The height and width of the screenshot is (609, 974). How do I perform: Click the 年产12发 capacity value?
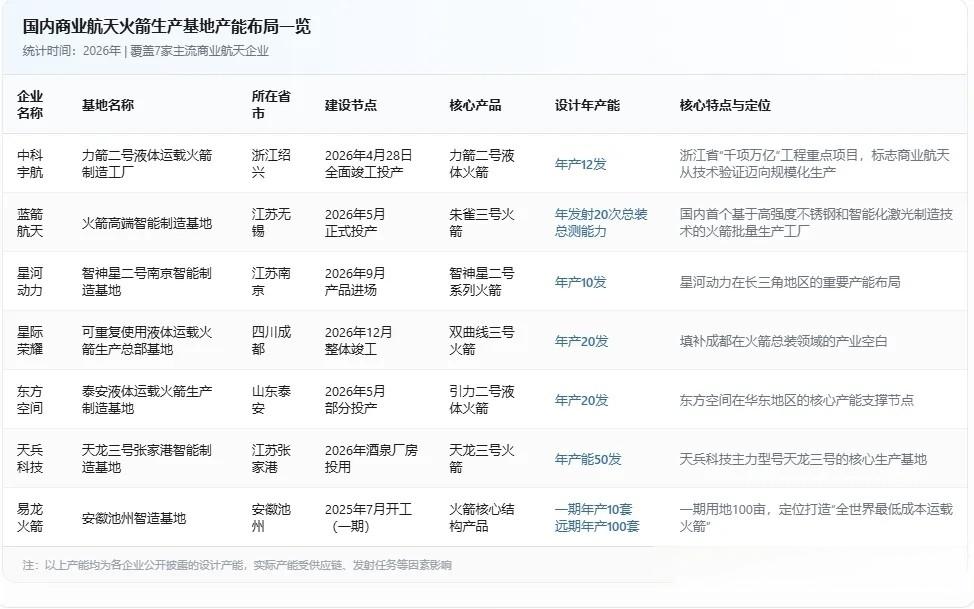(580, 164)
